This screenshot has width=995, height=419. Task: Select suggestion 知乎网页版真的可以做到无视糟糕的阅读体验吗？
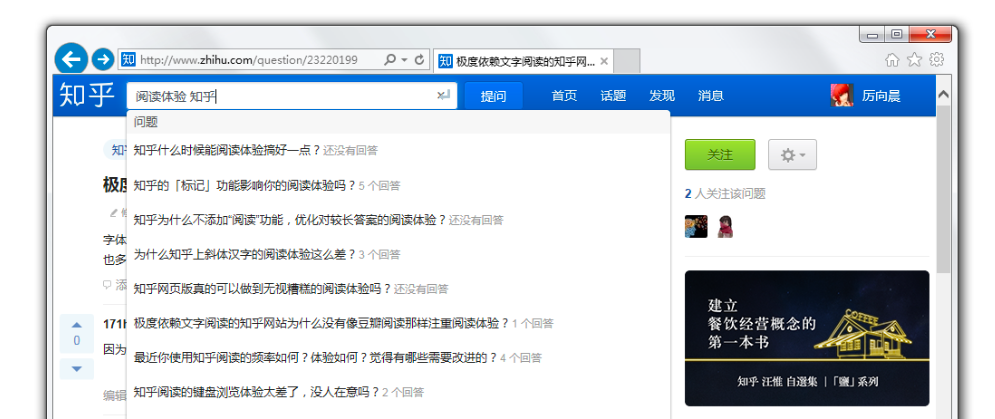[x=399, y=288]
